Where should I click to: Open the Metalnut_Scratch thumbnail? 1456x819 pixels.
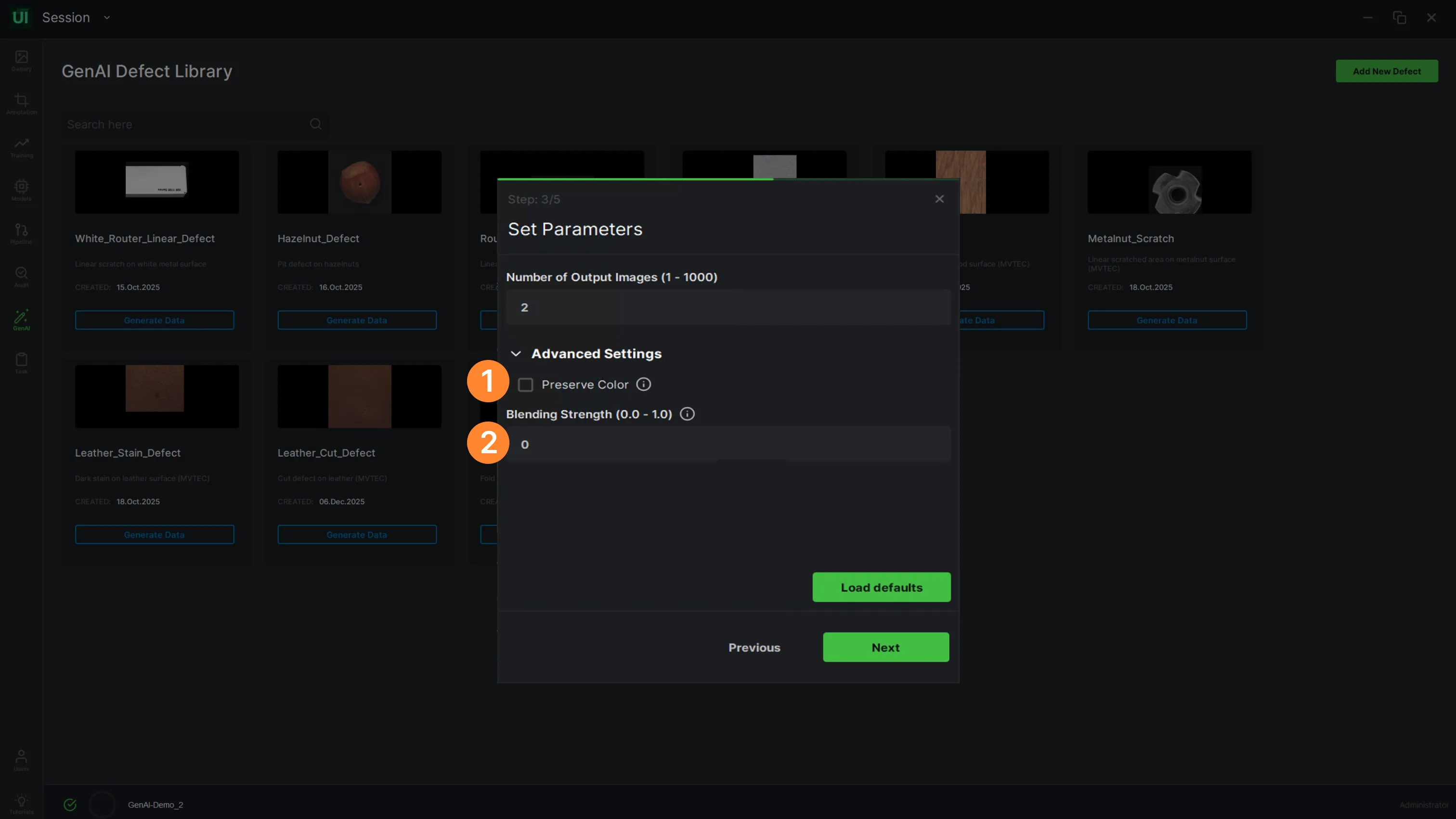click(1170, 182)
